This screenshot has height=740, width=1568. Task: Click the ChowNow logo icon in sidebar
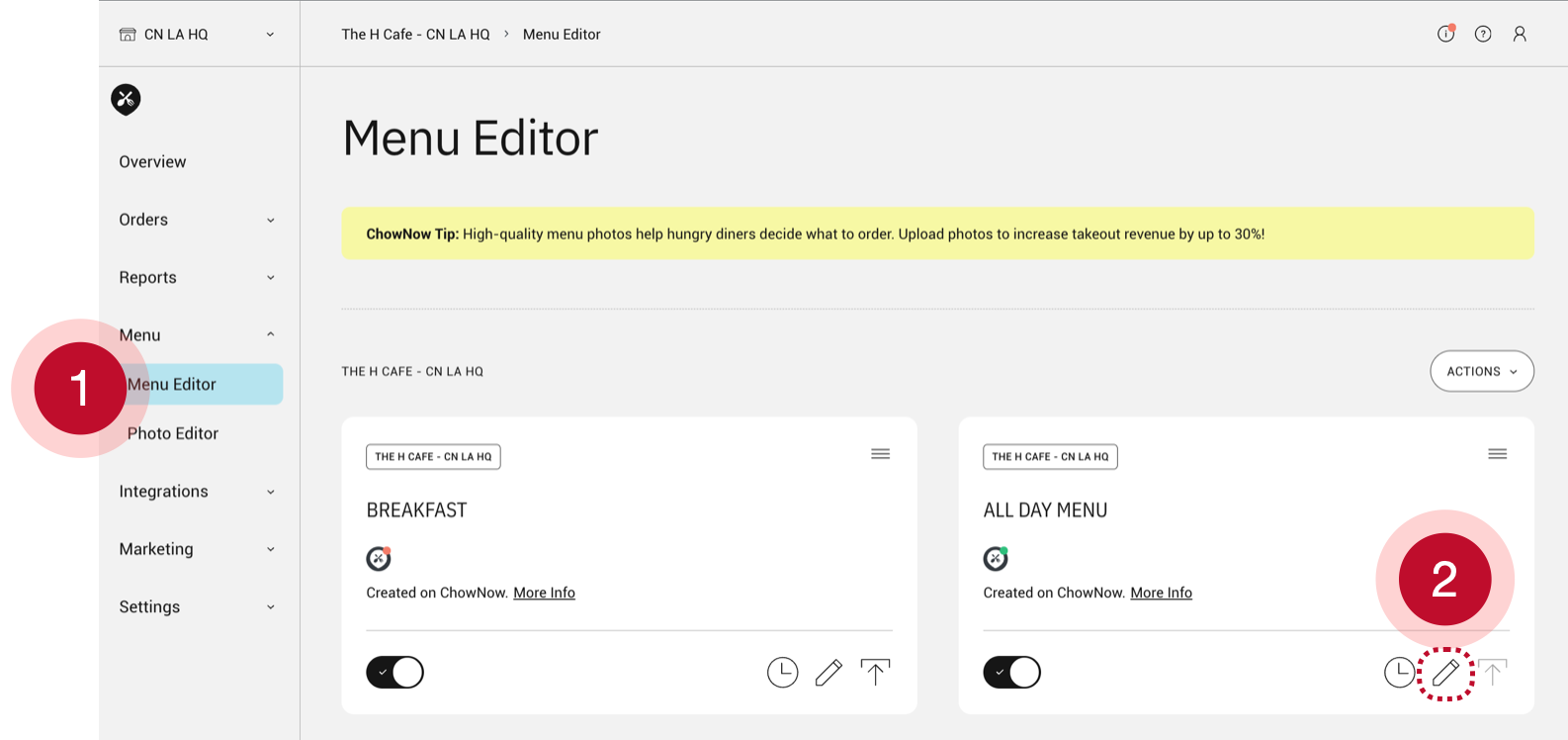point(126,99)
